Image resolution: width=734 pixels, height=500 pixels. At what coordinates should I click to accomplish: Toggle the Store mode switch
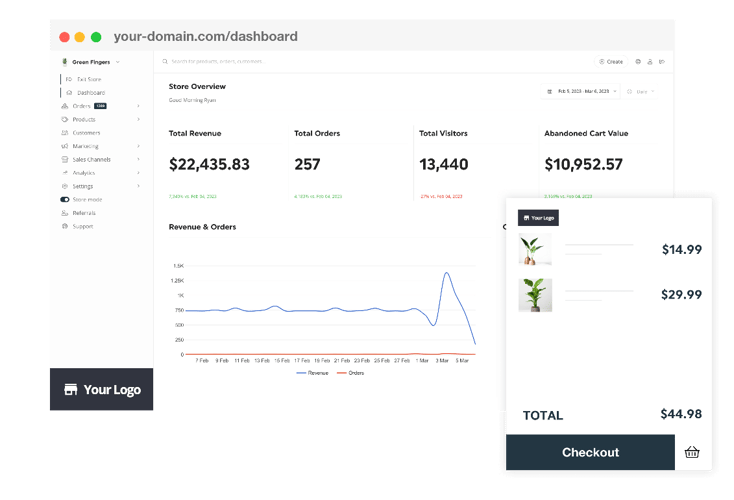(x=65, y=200)
